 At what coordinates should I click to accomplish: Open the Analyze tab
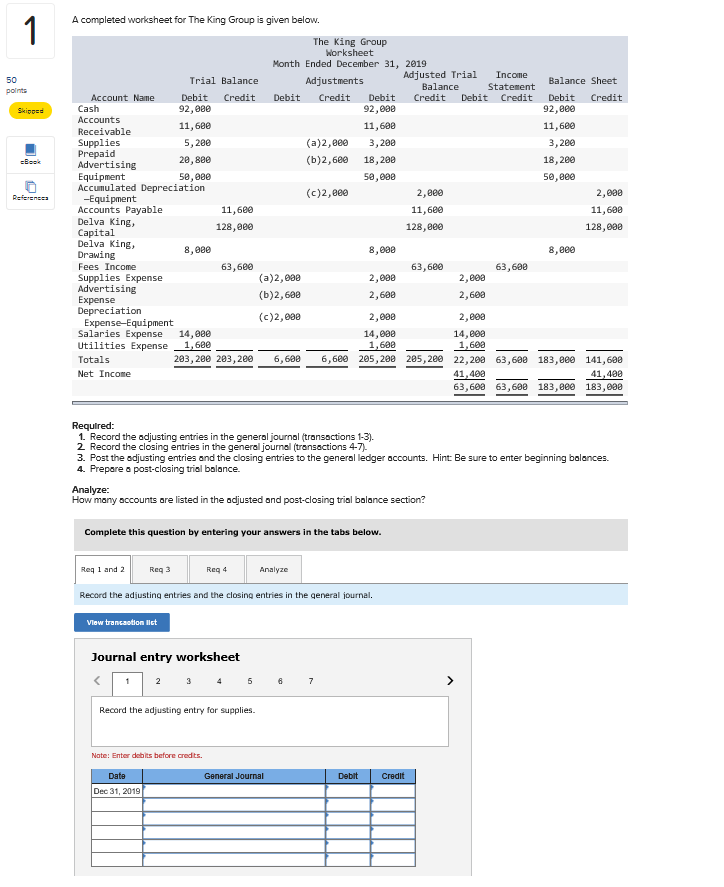point(274,570)
